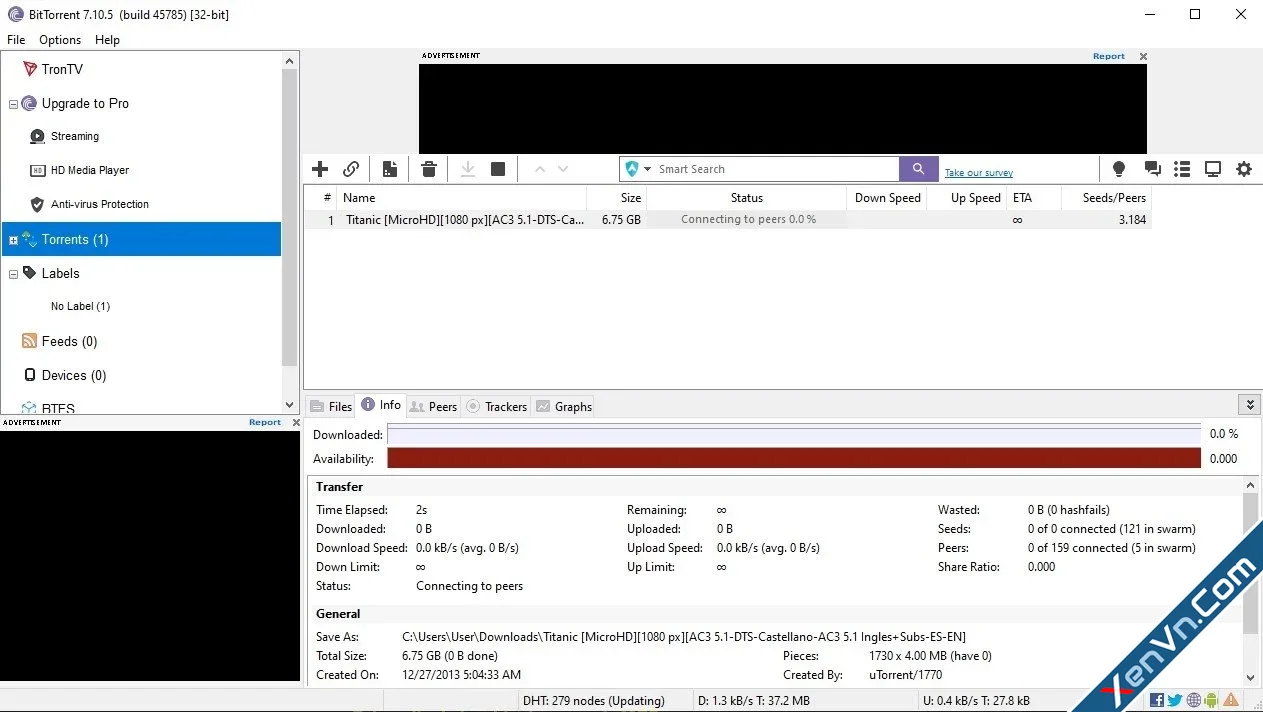Switch to the Files tab
The width and height of the screenshot is (1263, 712).
[x=331, y=406]
